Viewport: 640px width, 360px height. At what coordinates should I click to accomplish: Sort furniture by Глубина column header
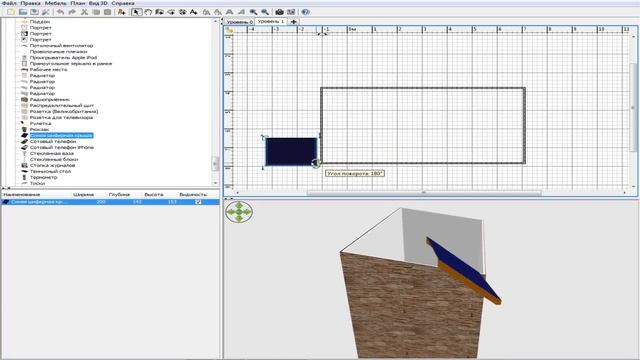click(119, 195)
